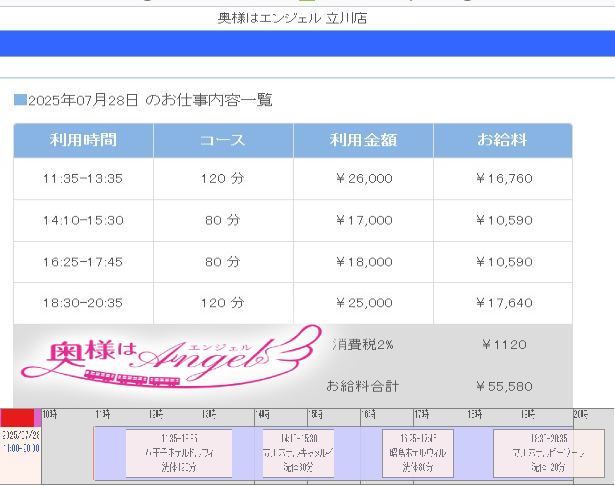Click the ¥17,000 amount cell
The width and height of the screenshot is (615, 486).
coord(363,220)
